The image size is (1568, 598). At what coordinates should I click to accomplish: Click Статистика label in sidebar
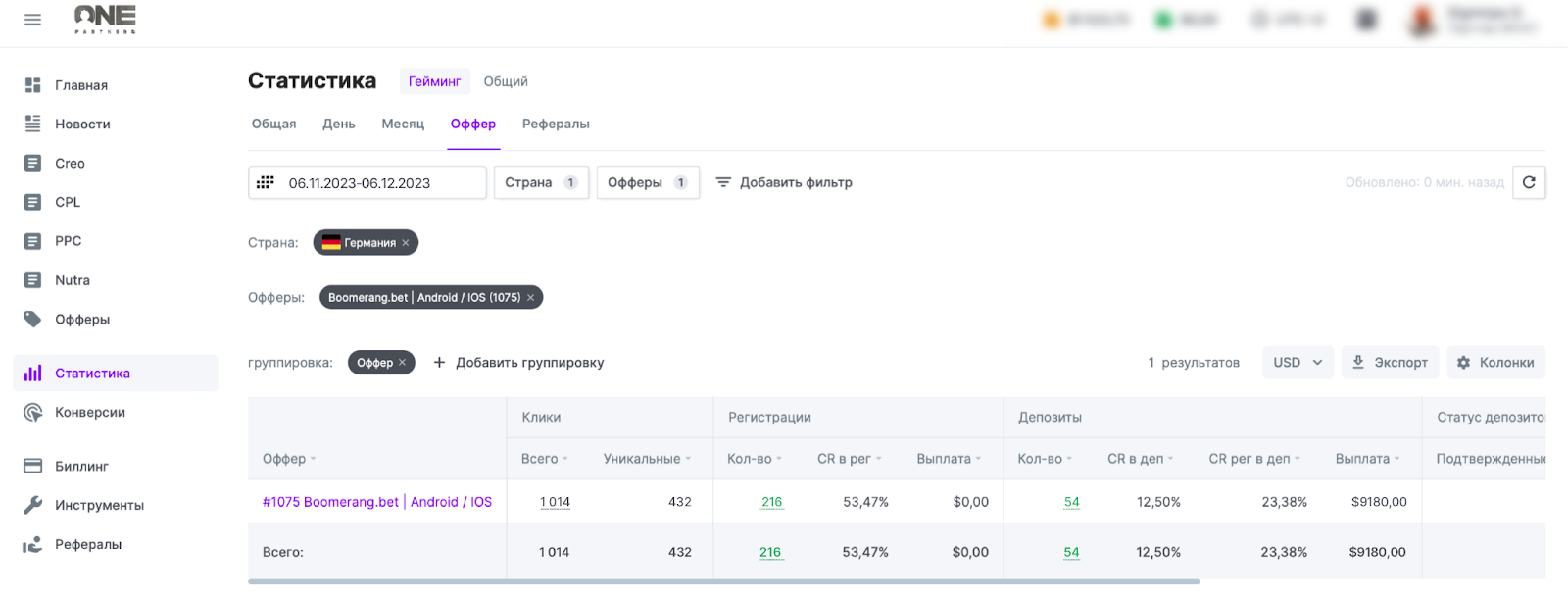pos(92,374)
